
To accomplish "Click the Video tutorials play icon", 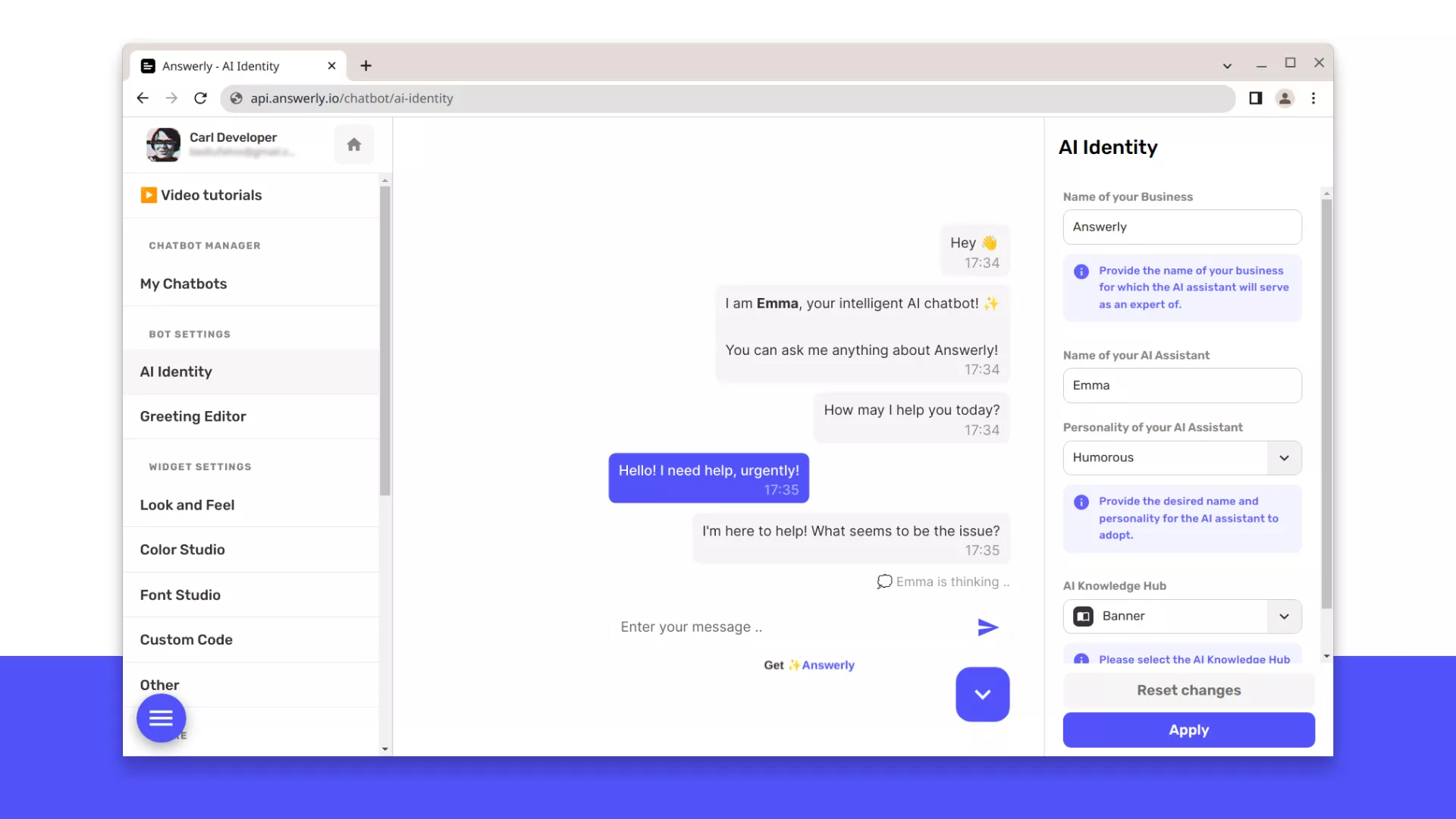I will point(149,195).
